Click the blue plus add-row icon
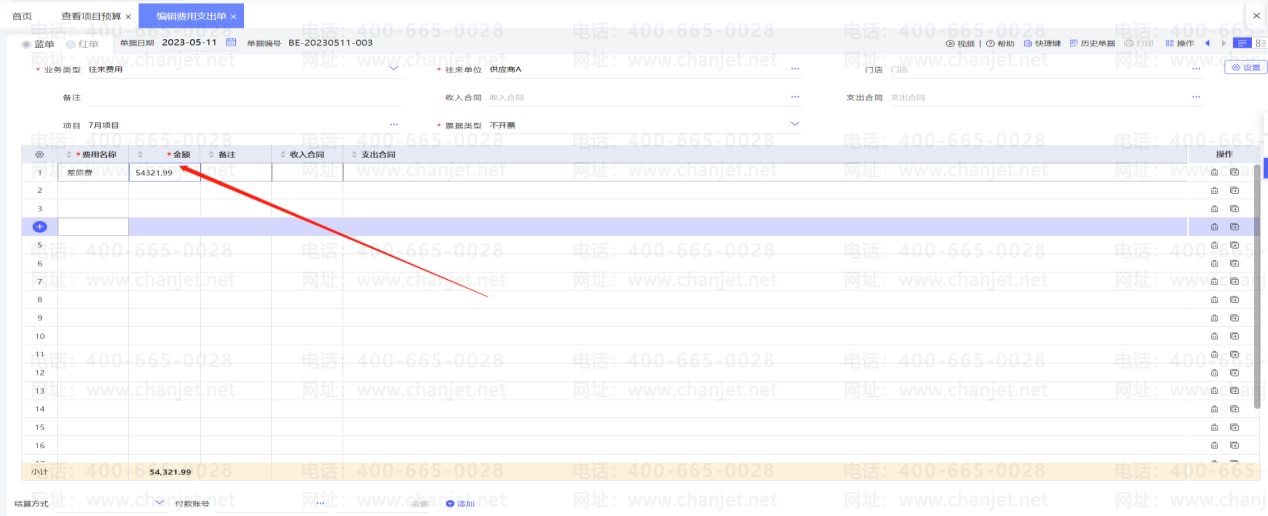This screenshot has height=516, width=1268. click(x=40, y=227)
